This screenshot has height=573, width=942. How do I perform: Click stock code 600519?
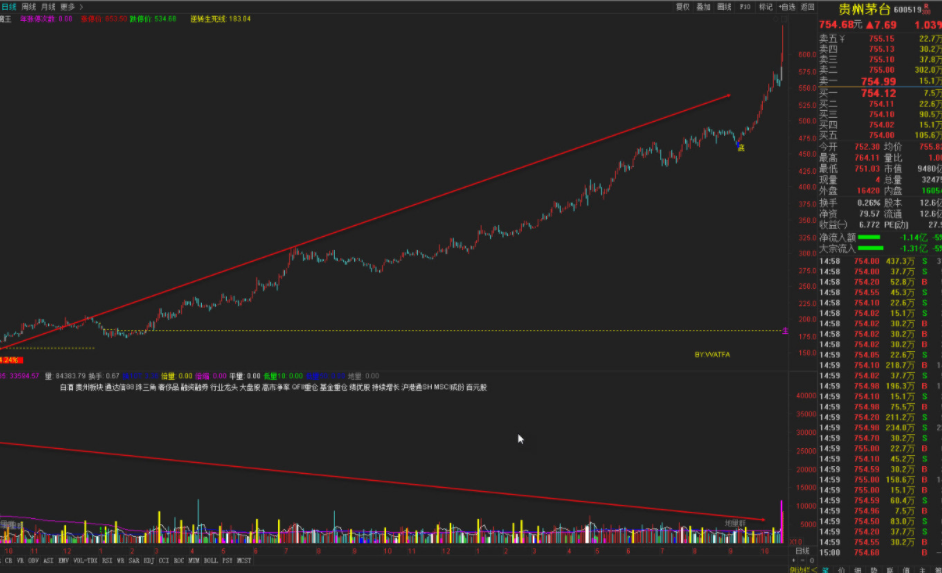tap(907, 10)
